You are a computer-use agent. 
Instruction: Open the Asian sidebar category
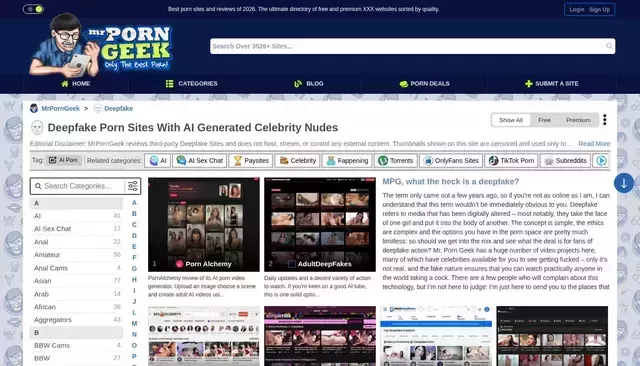[76, 281]
